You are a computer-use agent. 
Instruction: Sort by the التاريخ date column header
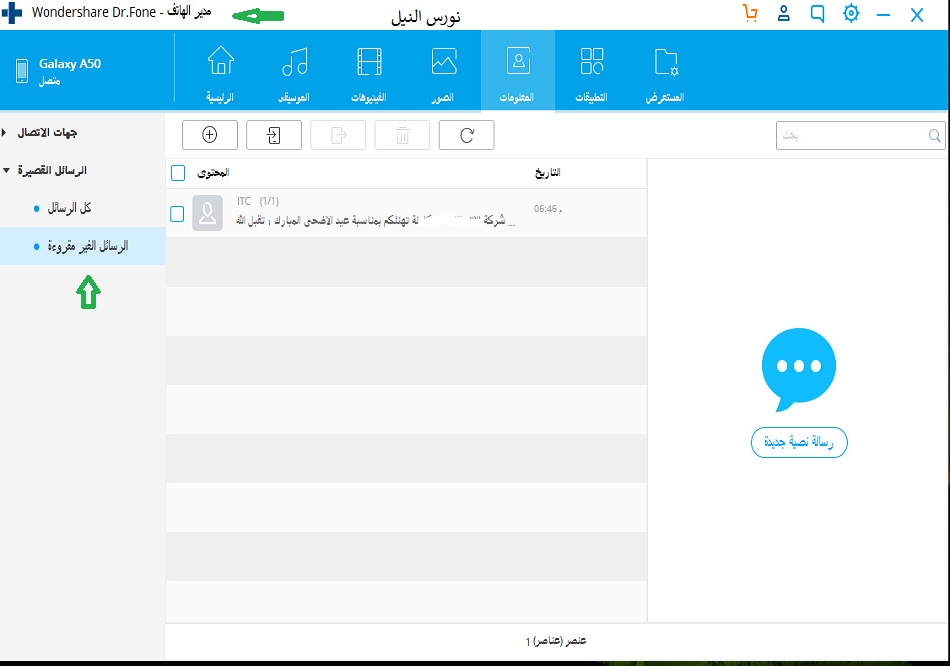(x=547, y=173)
